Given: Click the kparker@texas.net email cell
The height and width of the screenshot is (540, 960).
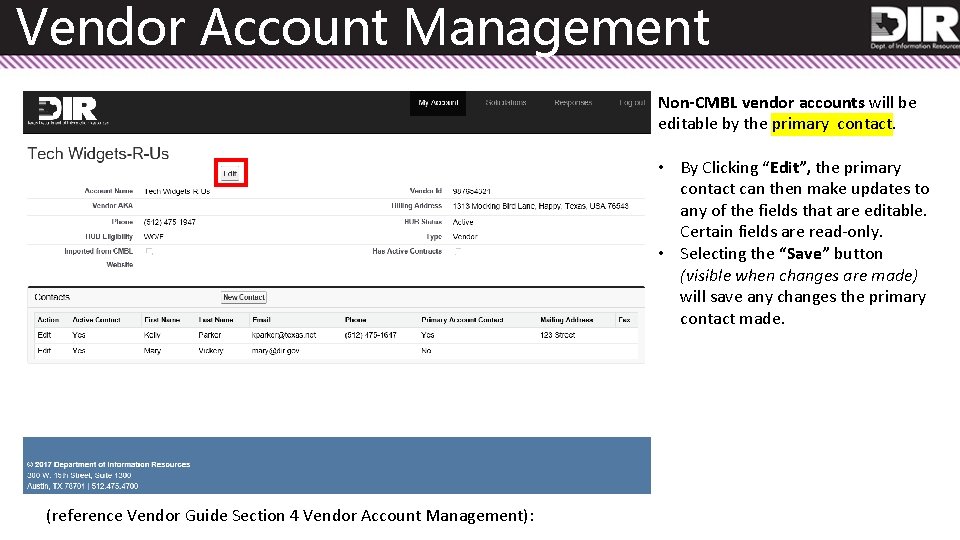Looking at the screenshot, I should 284,336.
